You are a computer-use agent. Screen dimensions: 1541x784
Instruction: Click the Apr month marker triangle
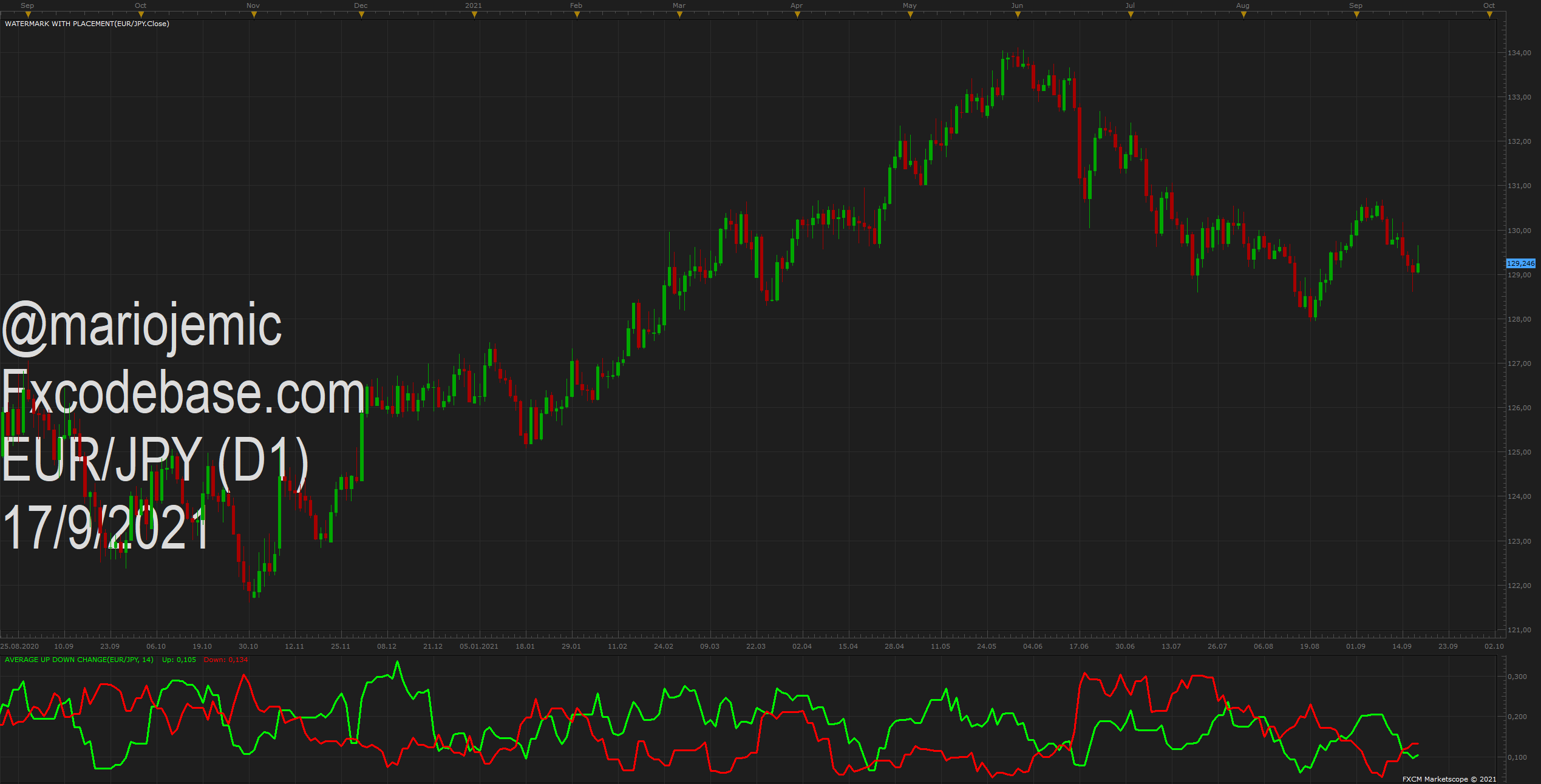click(797, 15)
